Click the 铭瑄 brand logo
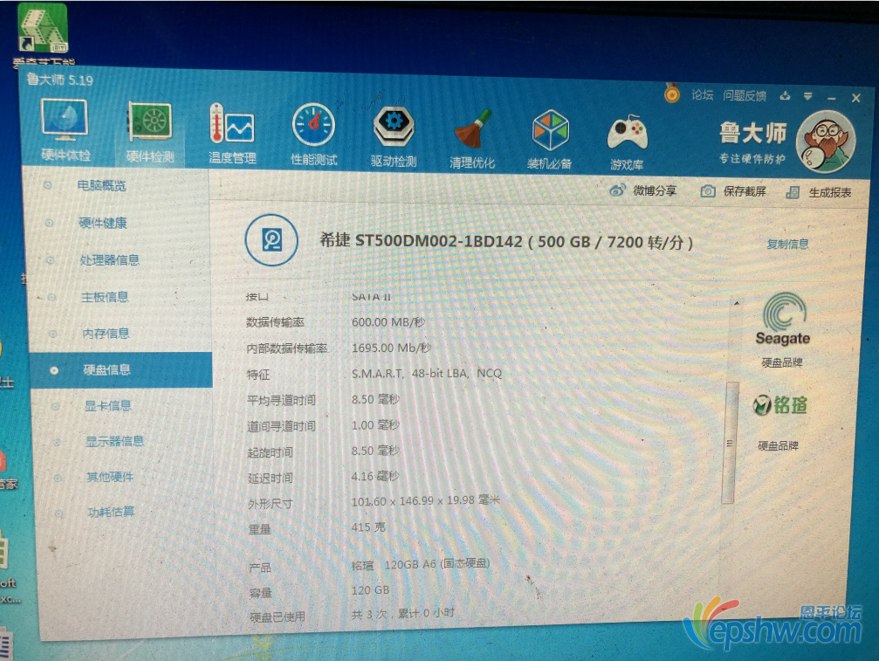 tap(780, 405)
